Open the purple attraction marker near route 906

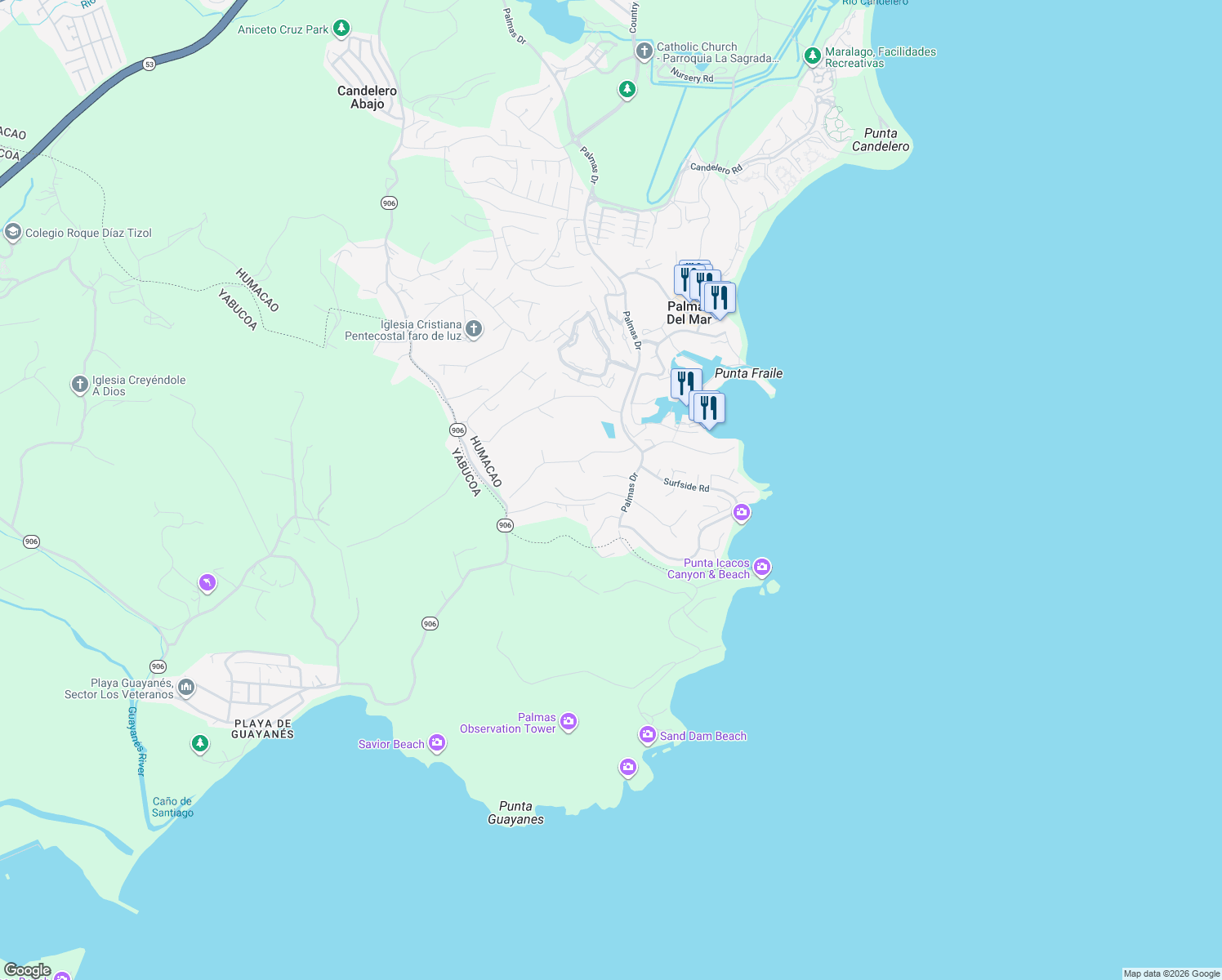[207, 581]
